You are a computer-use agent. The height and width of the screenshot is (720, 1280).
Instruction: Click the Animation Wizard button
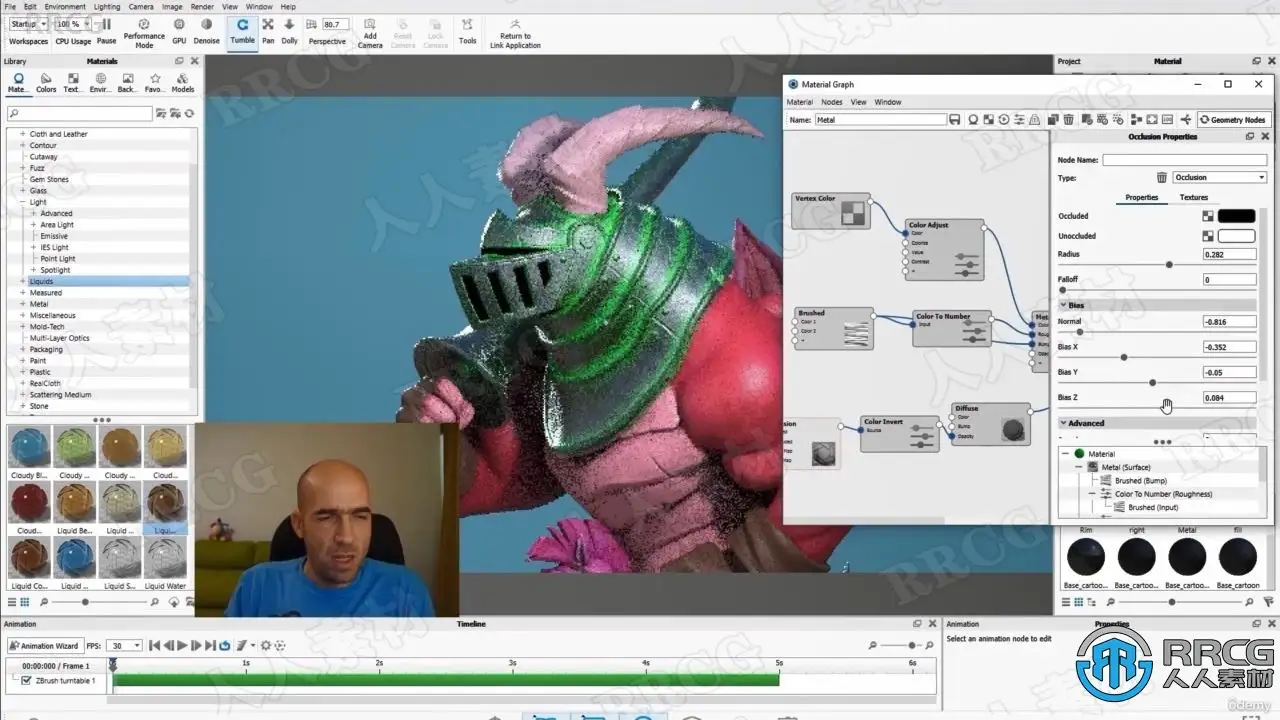tap(44, 646)
